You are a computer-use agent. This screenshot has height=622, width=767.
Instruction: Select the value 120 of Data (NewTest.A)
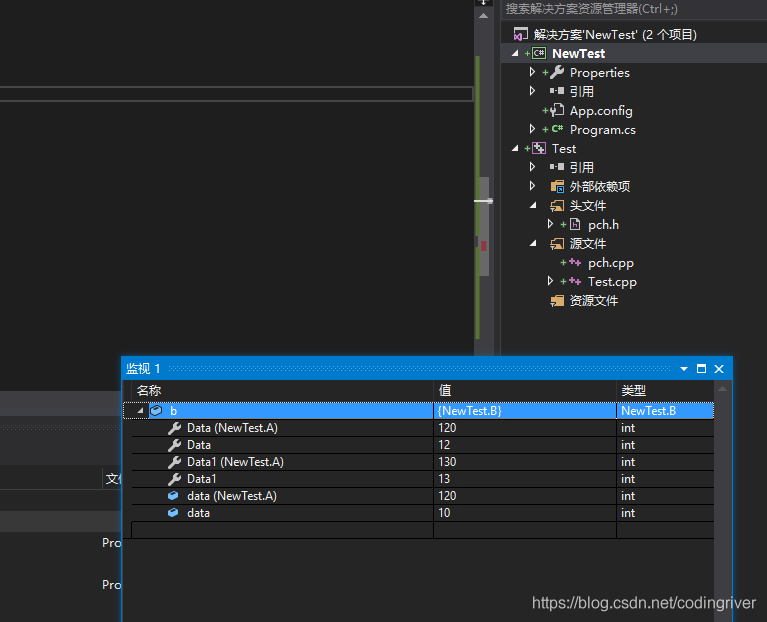point(525,428)
